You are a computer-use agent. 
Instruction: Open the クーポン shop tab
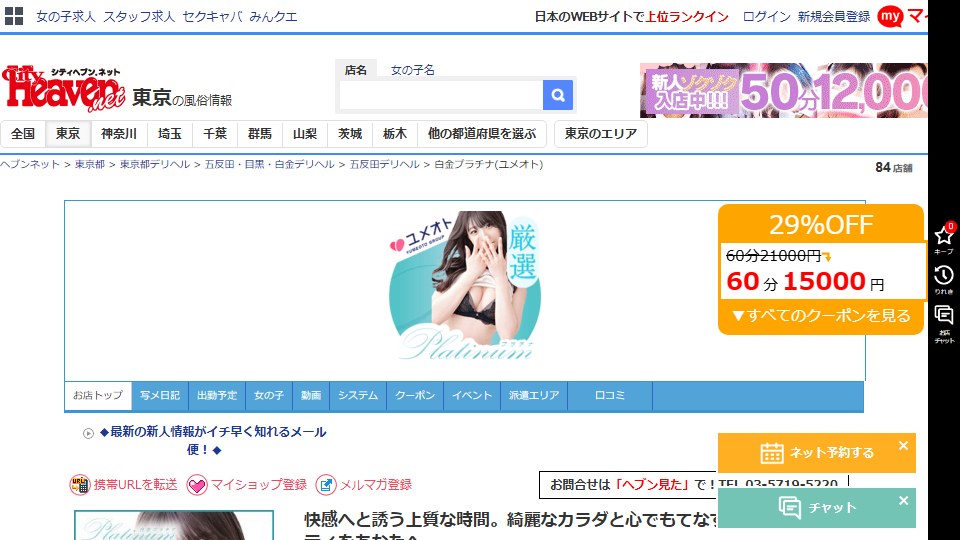(414, 396)
